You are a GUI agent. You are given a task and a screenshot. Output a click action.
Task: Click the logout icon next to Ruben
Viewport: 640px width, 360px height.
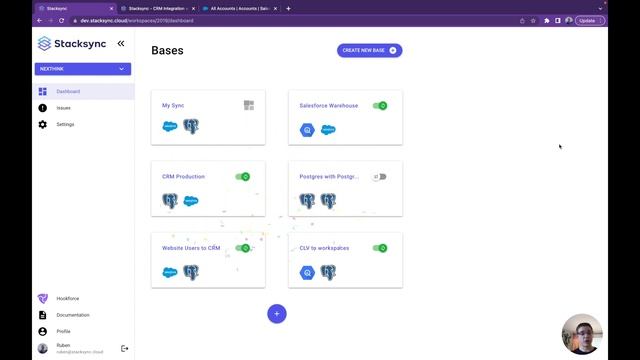(x=124, y=349)
